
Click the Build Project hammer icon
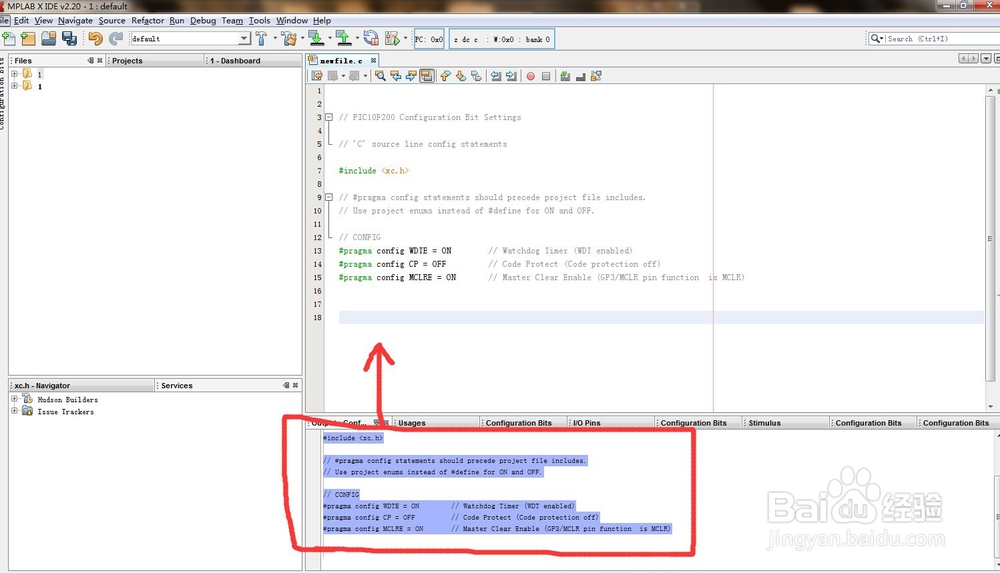pos(261,39)
